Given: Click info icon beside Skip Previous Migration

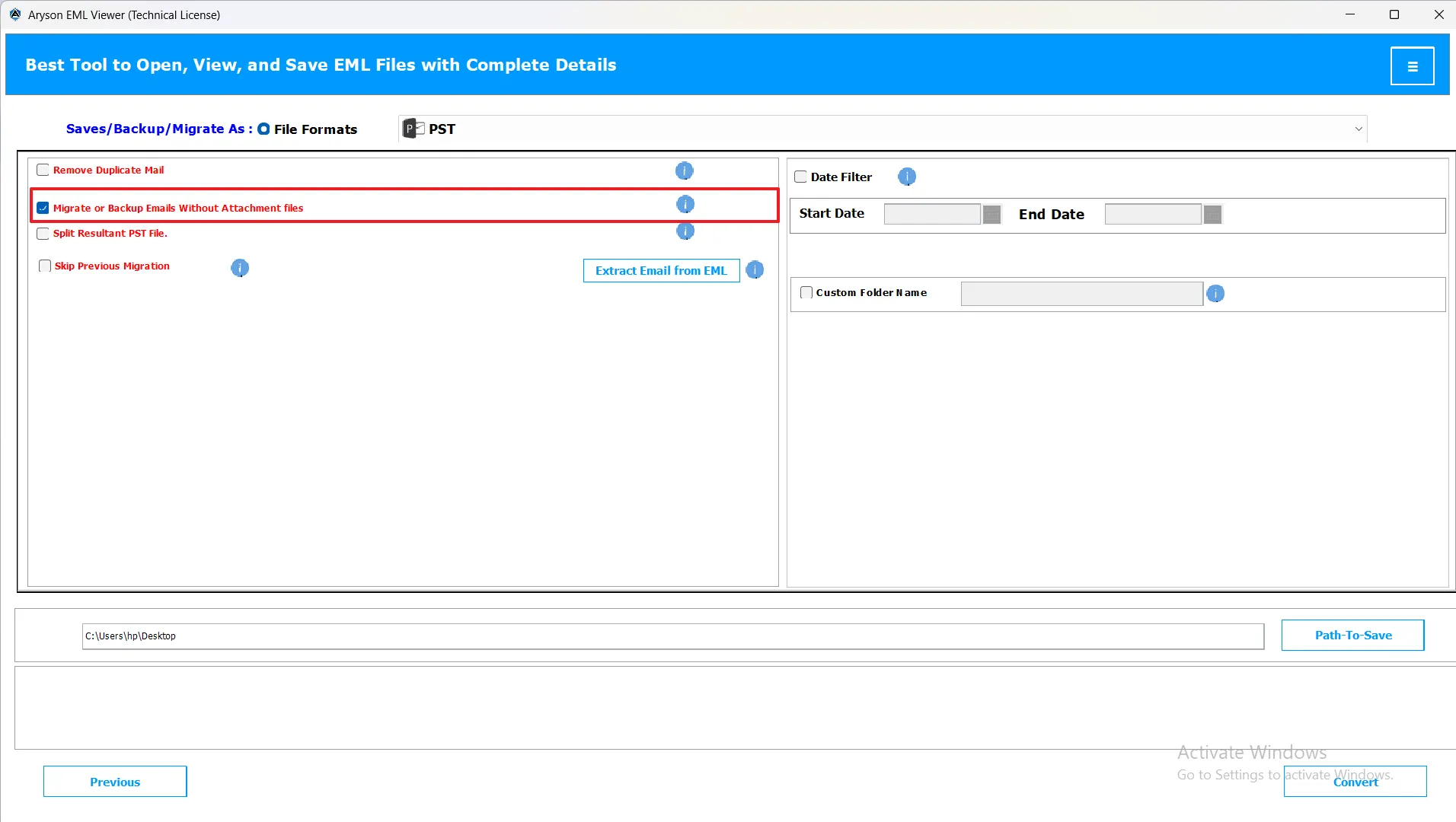Looking at the screenshot, I should click(239, 267).
